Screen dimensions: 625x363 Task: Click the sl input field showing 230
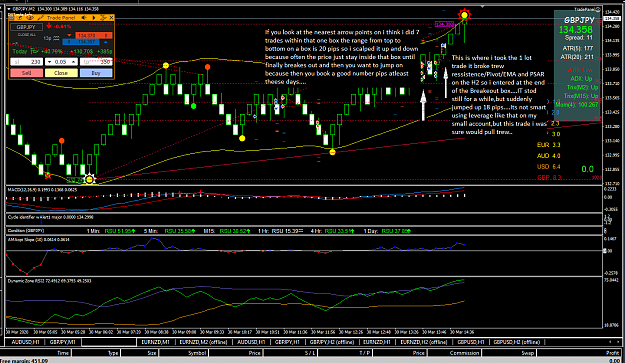pos(26,62)
